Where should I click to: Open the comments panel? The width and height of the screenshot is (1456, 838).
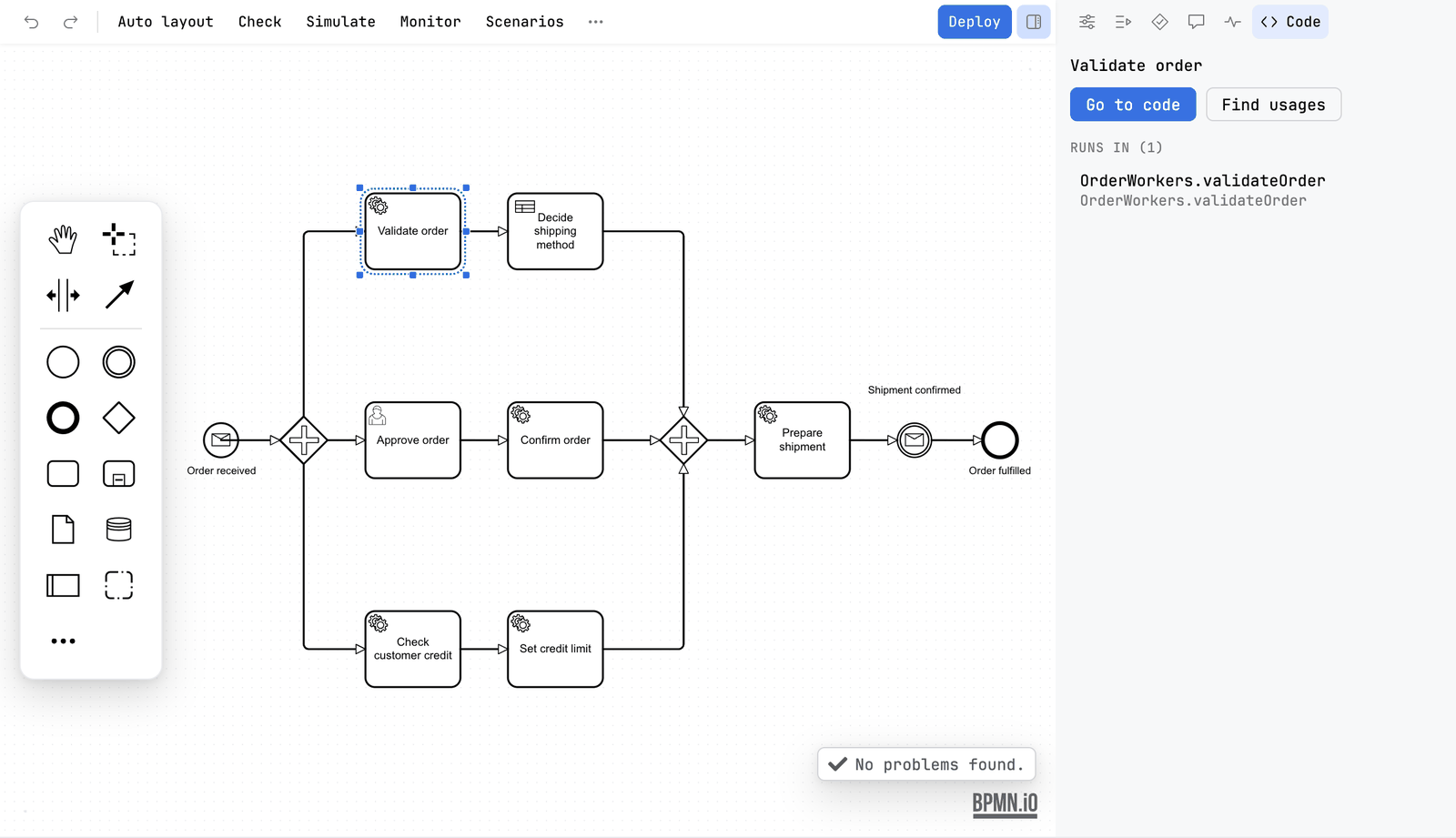[x=1197, y=22]
